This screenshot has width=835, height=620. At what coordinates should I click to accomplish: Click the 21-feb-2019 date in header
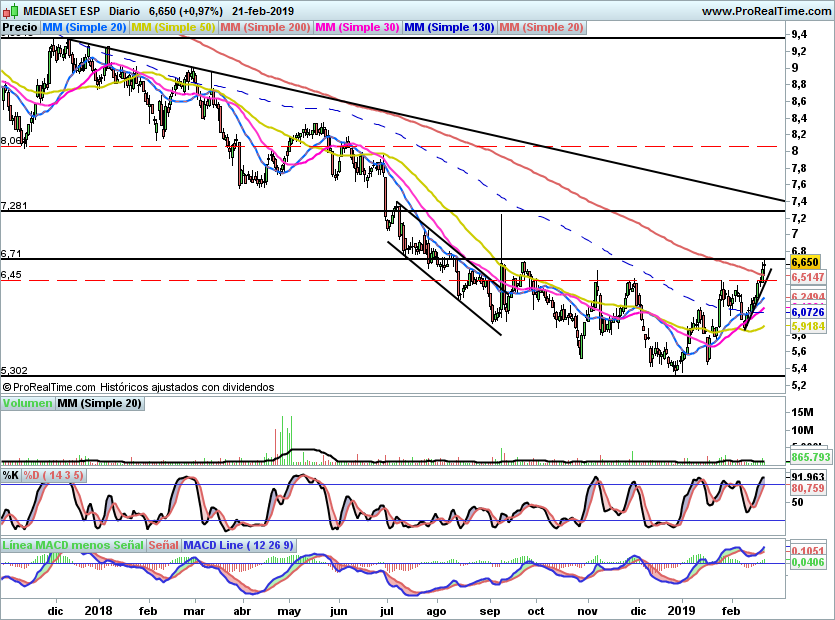(x=263, y=11)
